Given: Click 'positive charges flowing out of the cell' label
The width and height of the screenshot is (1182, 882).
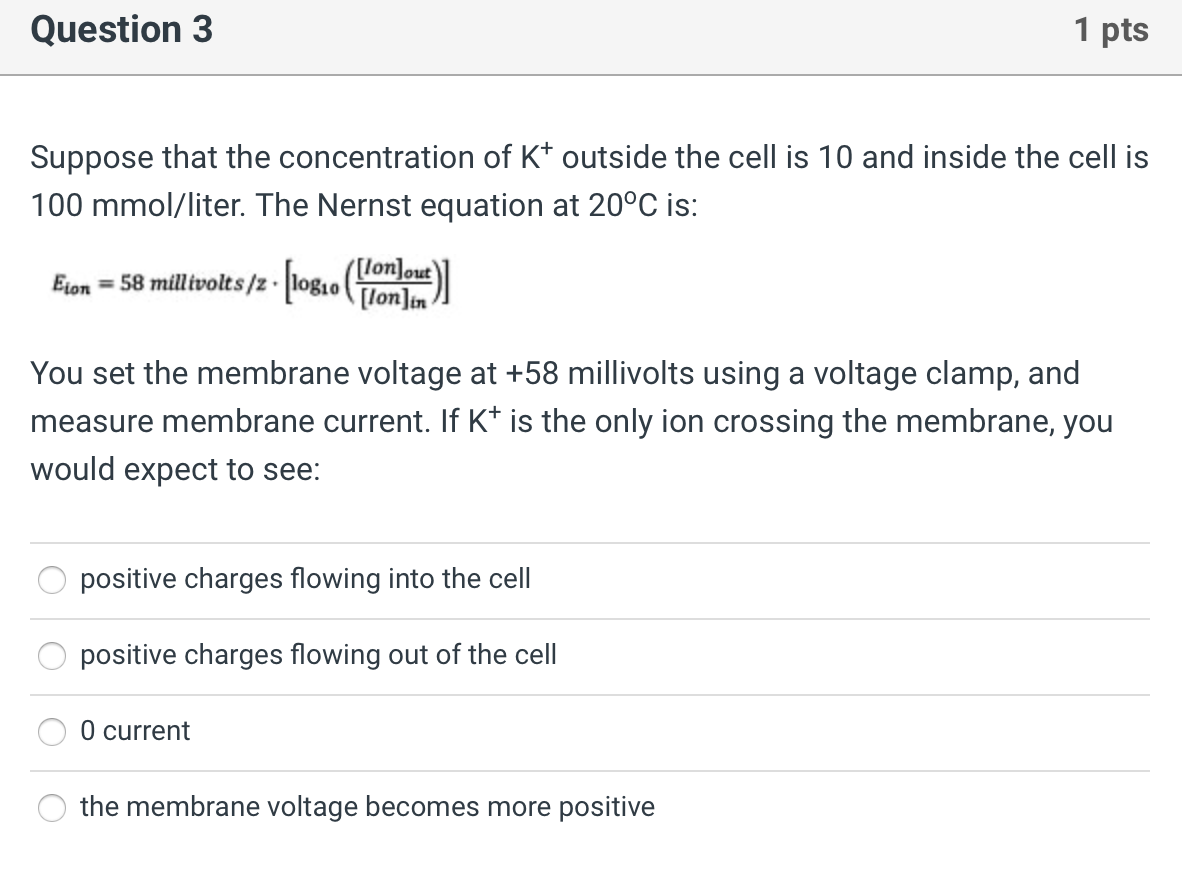Looking at the screenshot, I should tap(318, 655).
